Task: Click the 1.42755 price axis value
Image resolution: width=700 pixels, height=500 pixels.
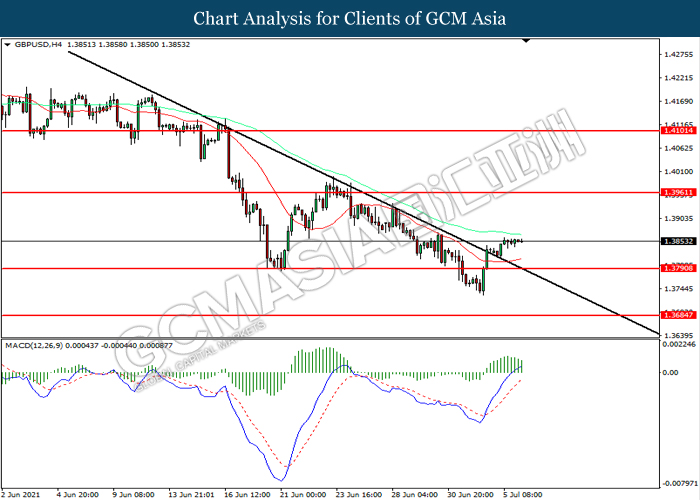Action: click(679, 54)
